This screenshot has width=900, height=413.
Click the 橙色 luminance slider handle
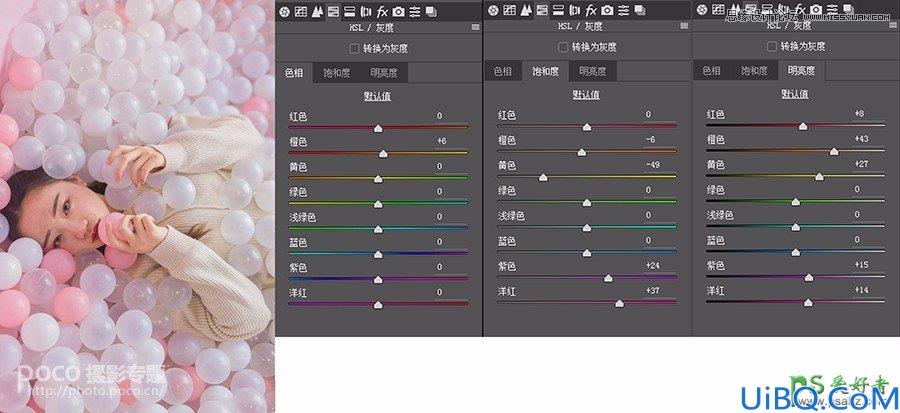(833, 152)
